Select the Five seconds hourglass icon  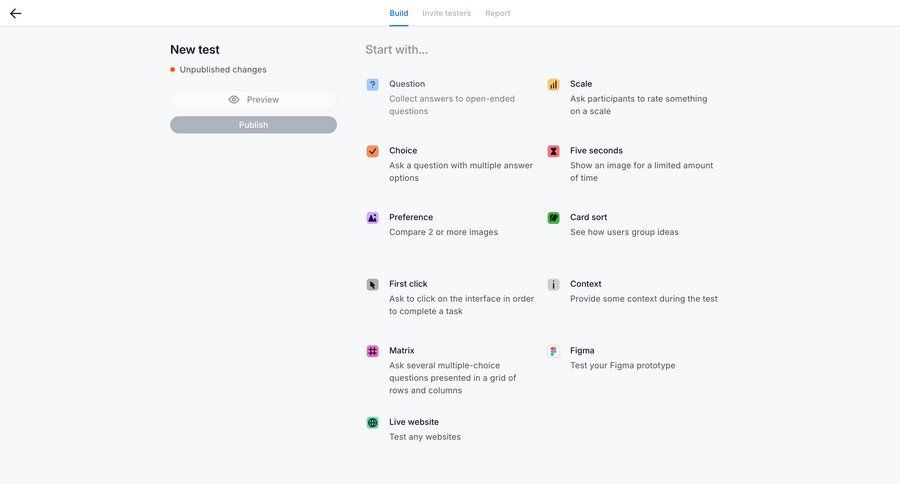[553, 151]
